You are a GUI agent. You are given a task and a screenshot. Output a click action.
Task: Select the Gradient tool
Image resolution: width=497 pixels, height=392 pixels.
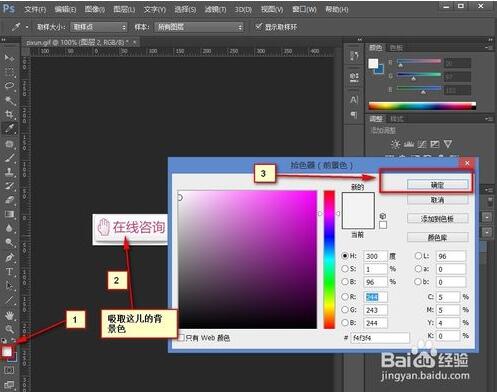(9, 214)
